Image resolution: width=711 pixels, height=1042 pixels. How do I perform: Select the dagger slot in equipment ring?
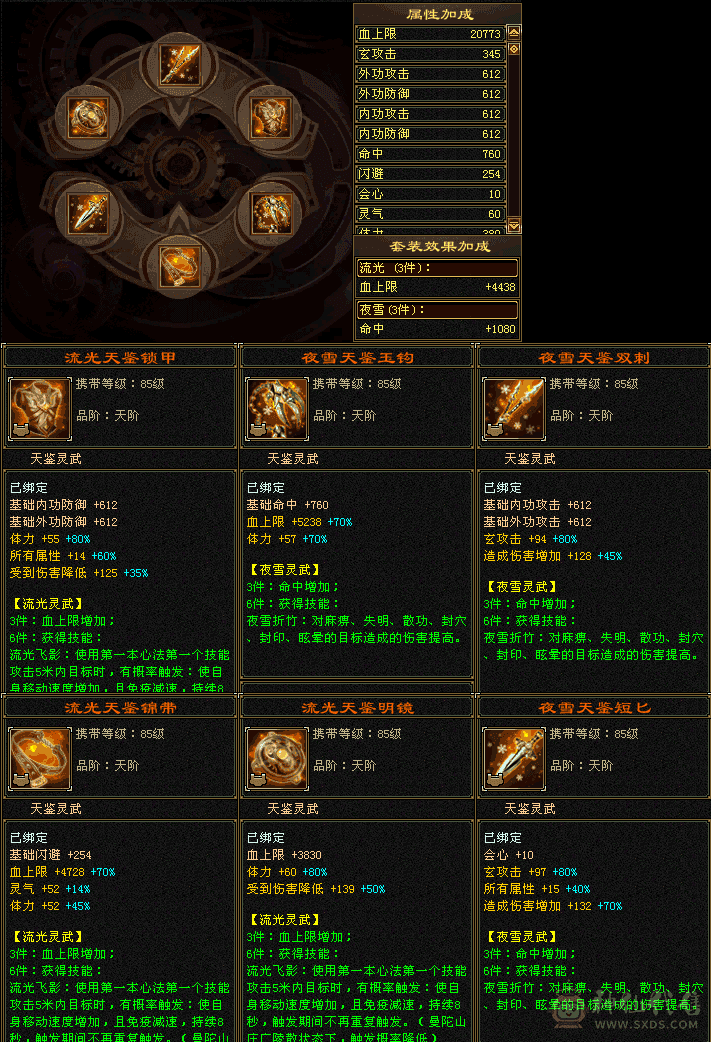[89, 213]
